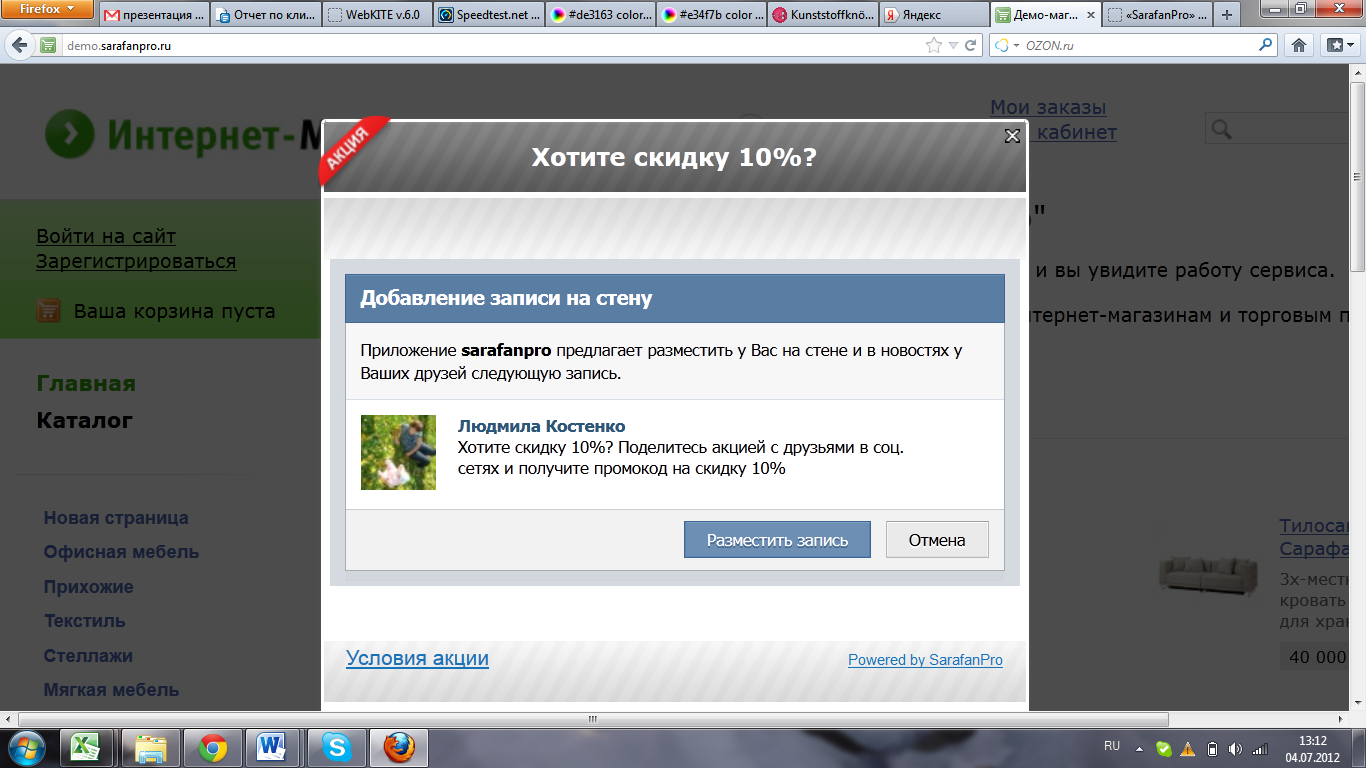Viewport: 1366px width, 768px height.
Task: Open the 'Мягкая мебель' category
Action: (x=111, y=690)
